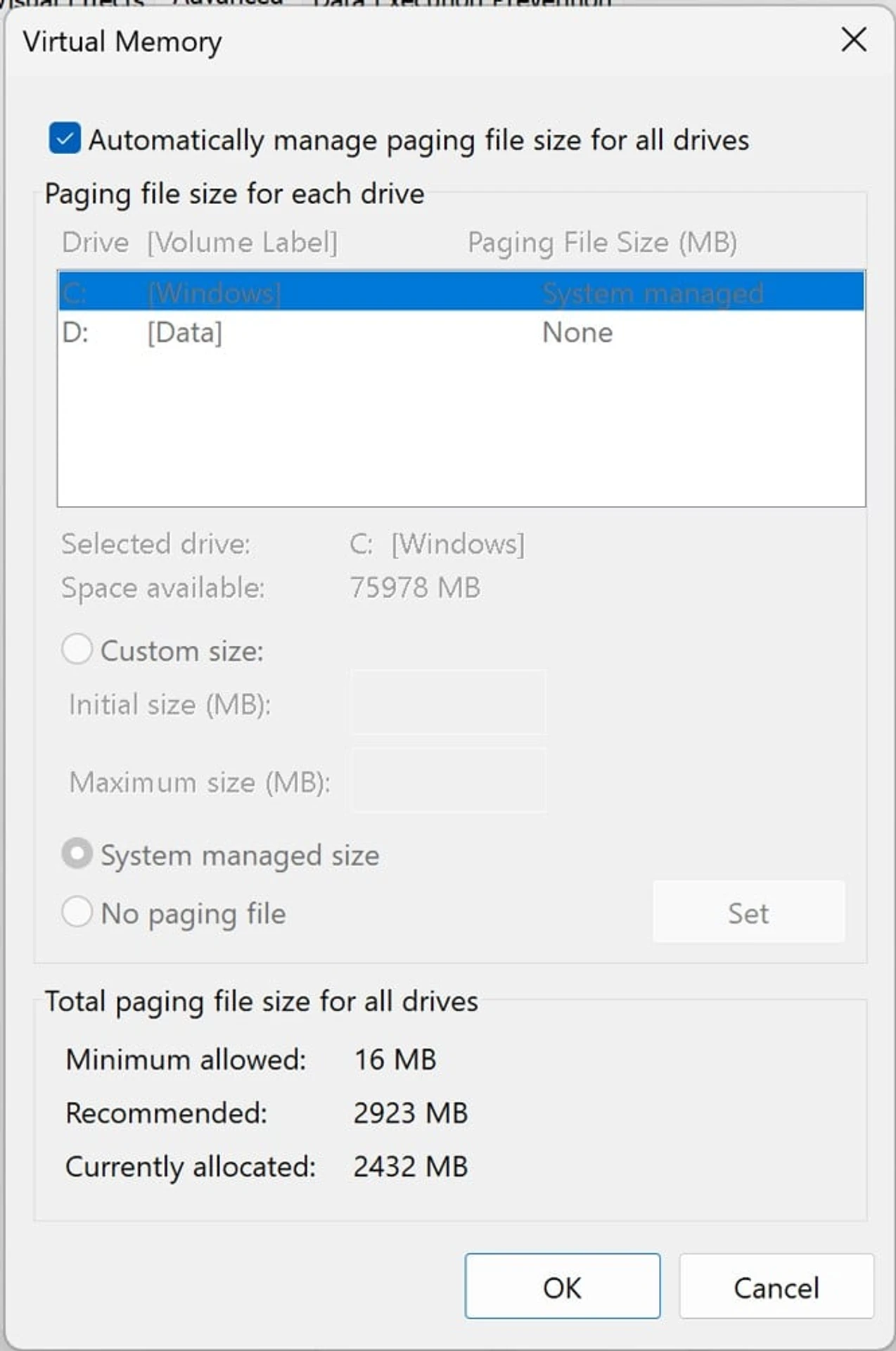Click System managed value for C: drive
896x1351 pixels.
653,293
